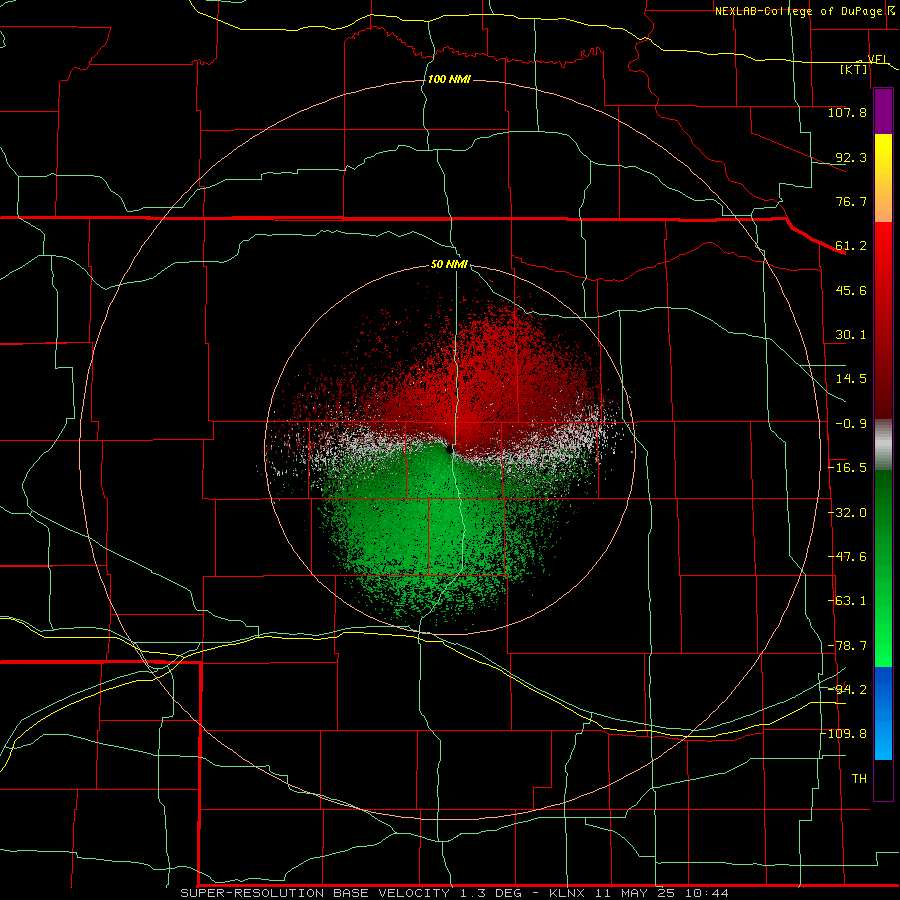
Task: Click the 50 NMI range ring label
Action: (449, 265)
